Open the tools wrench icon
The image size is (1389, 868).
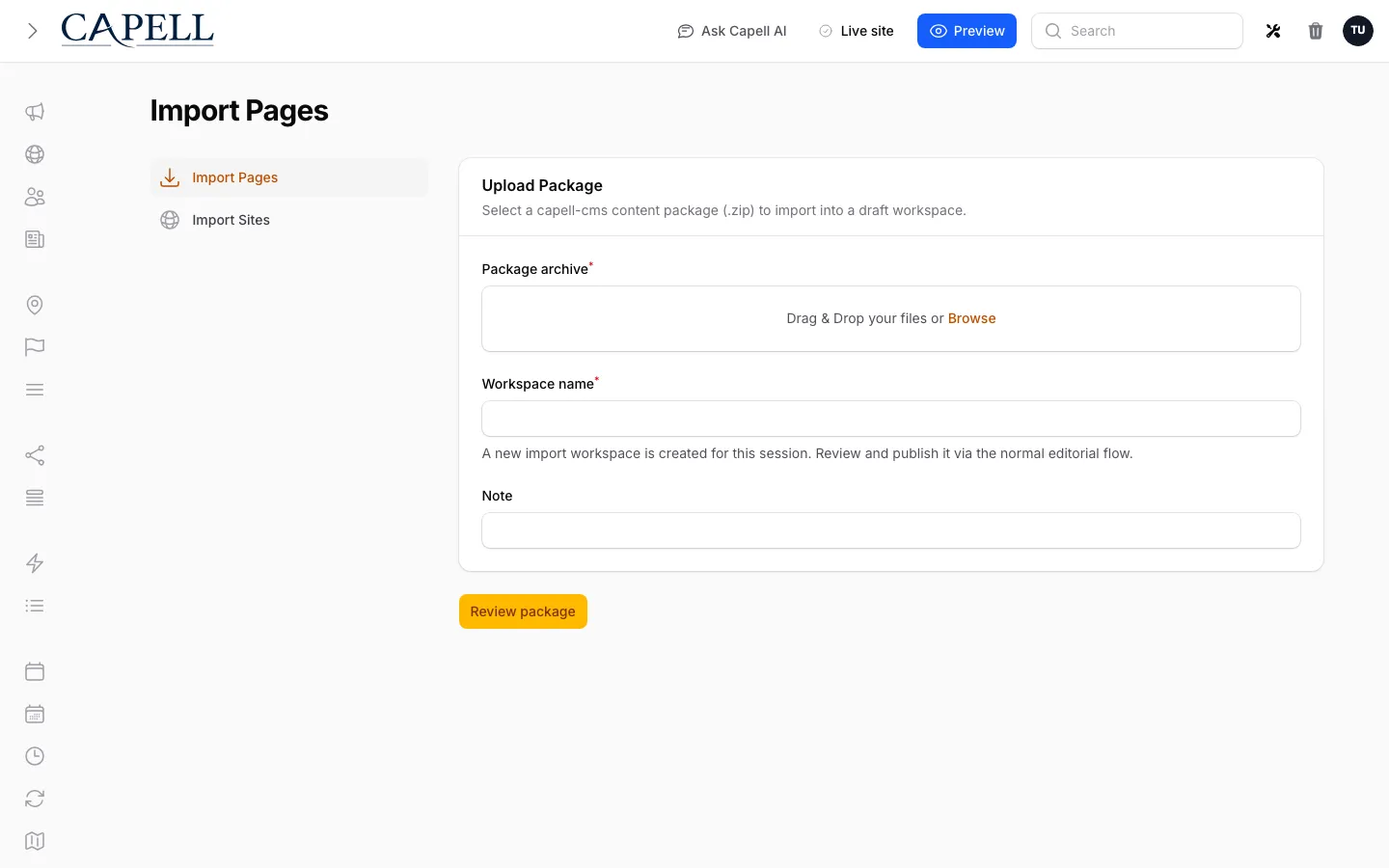click(1273, 31)
